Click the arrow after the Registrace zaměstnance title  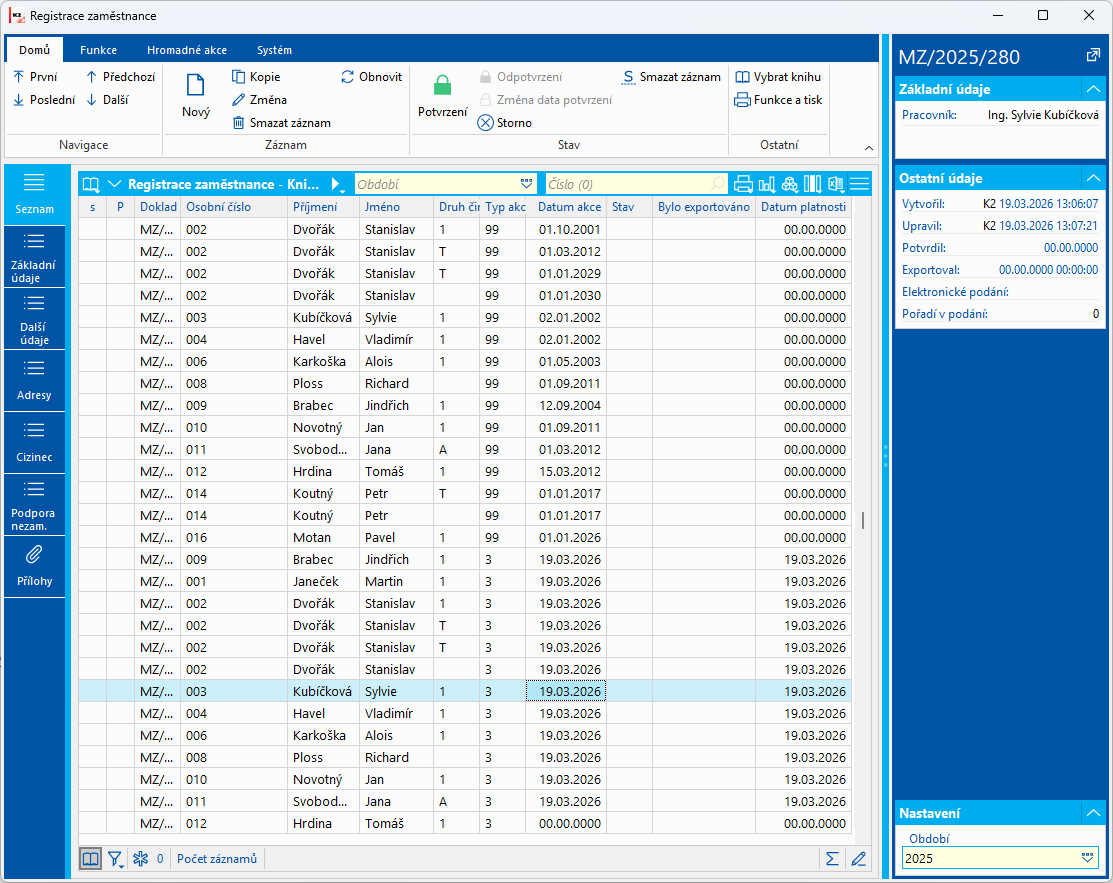coord(337,185)
